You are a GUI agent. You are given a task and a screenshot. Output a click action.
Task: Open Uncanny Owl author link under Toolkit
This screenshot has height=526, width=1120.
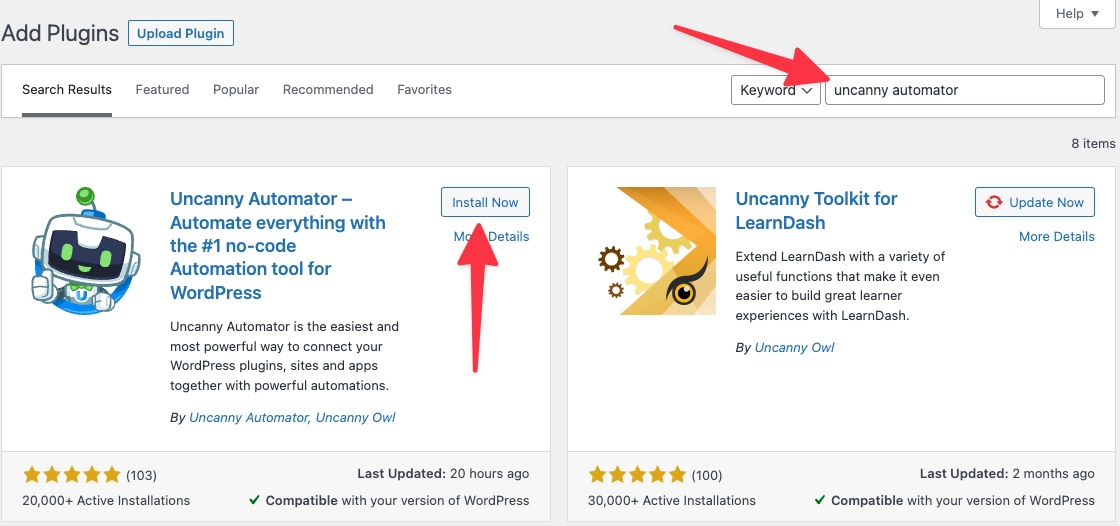[794, 347]
